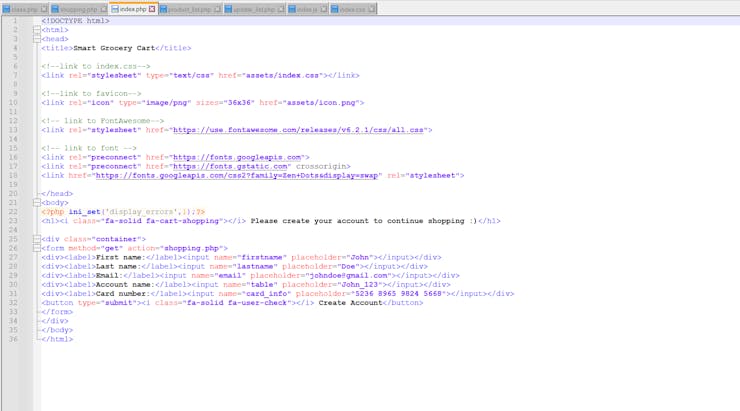Click the 'shopping.php' action value
The height and width of the screenshot is (411, 740).
click(191, 248)
